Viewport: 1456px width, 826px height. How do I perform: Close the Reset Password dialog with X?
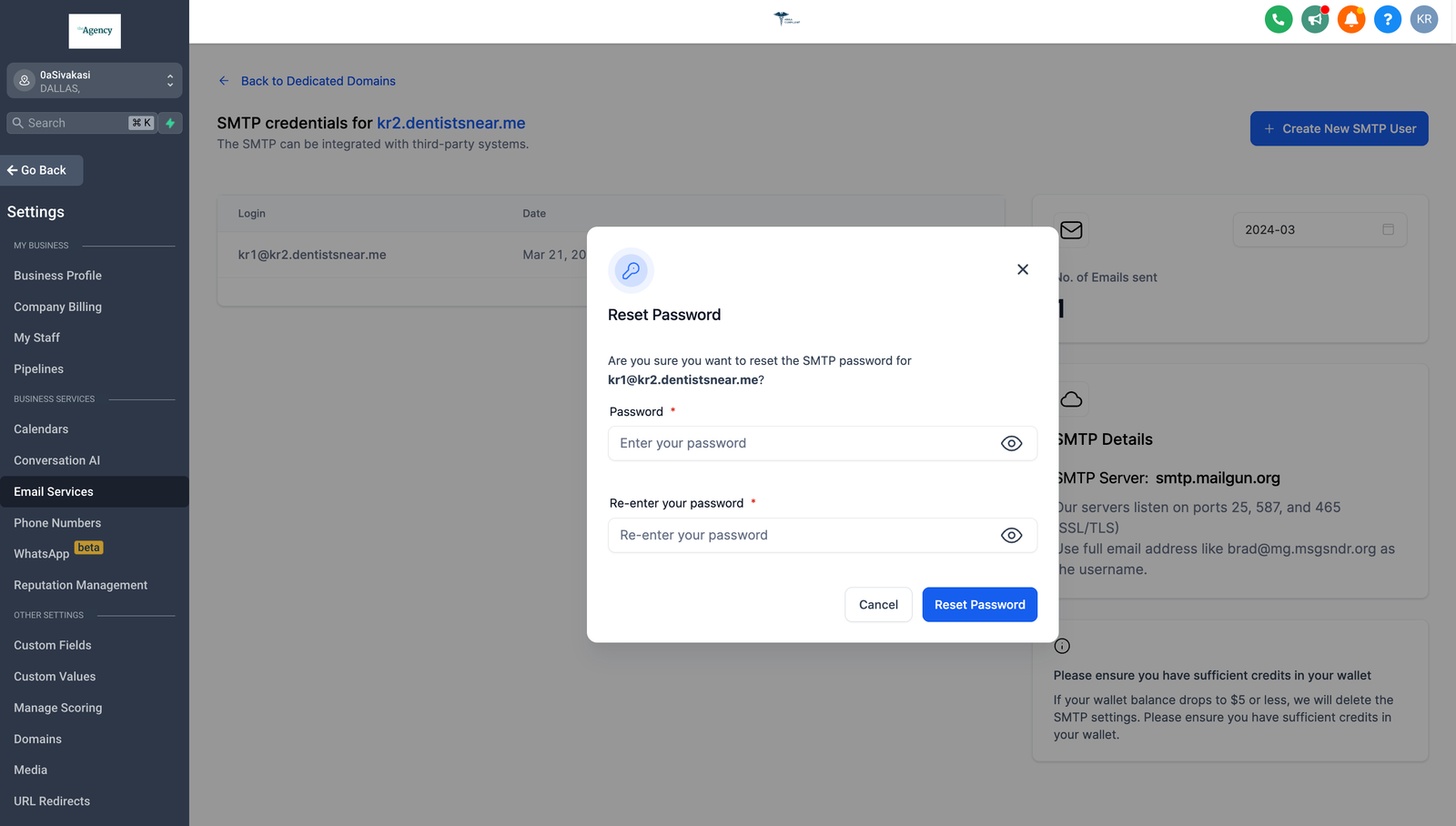[1023, 269]
